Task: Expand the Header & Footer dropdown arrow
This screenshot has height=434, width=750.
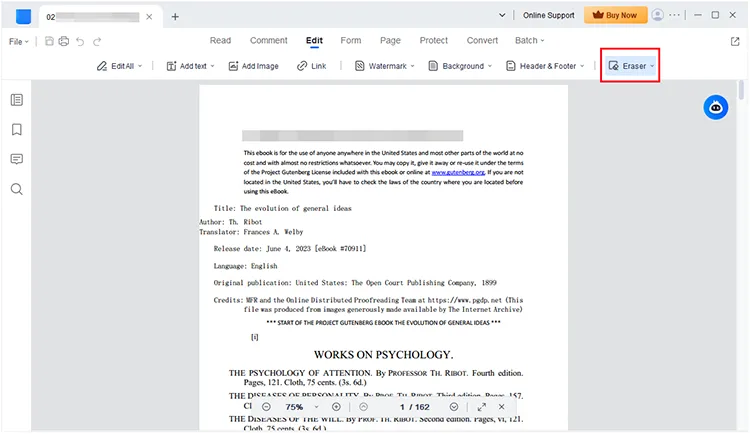Action: coord(582,66)
